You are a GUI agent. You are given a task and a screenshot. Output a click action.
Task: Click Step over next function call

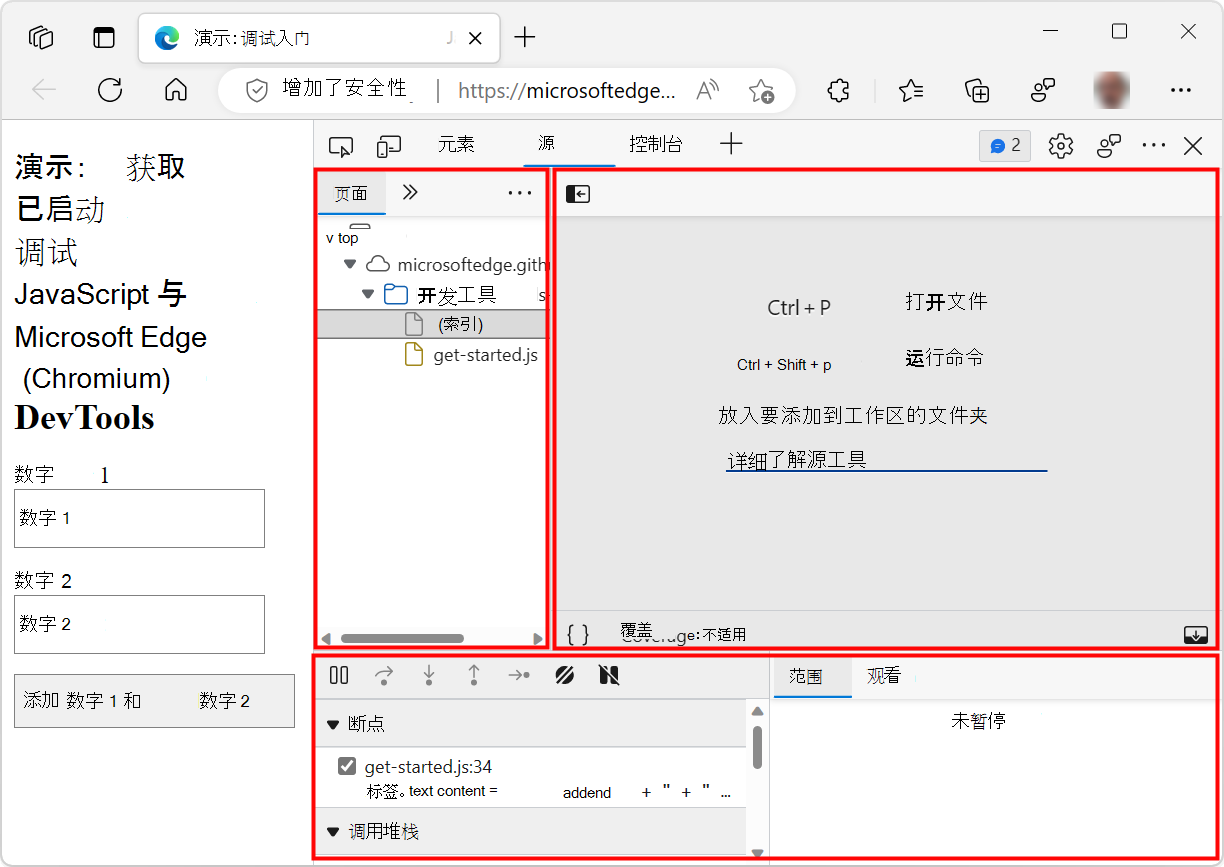[x=384, y=676]
